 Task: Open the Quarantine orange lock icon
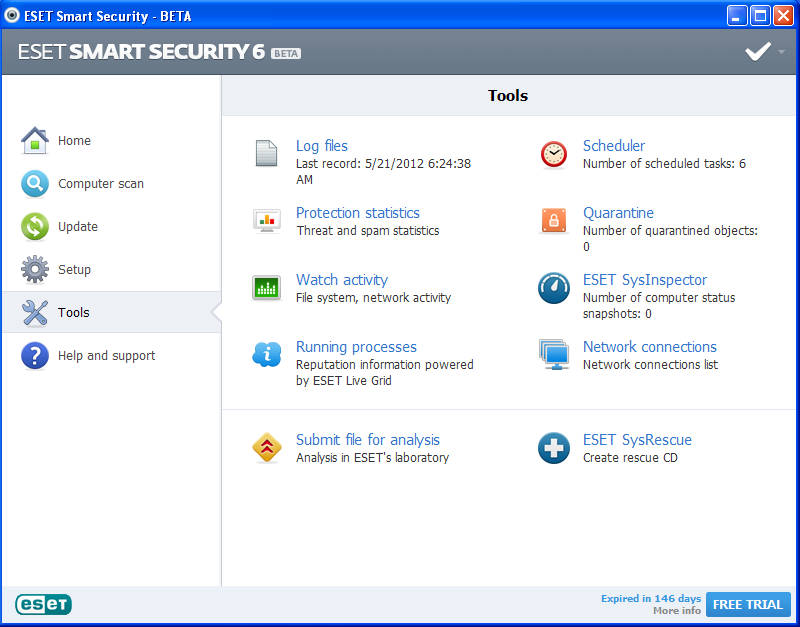click(553, 221)
